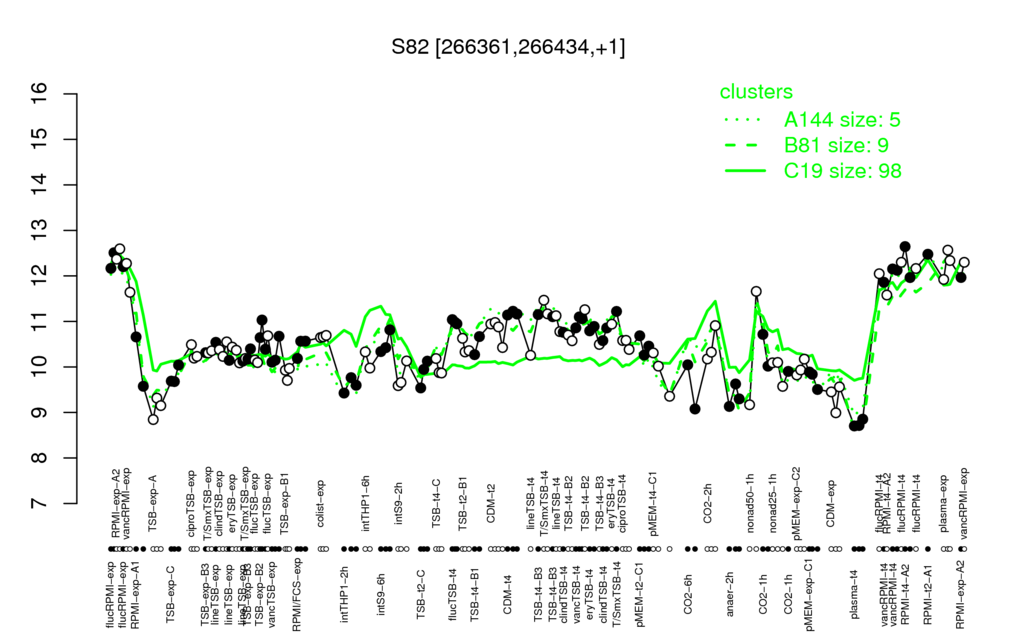Image resolution: width=1024 pixels, height=640 pixels.
Task: Click the solid line sample beside C19
Action: [745, 171]
